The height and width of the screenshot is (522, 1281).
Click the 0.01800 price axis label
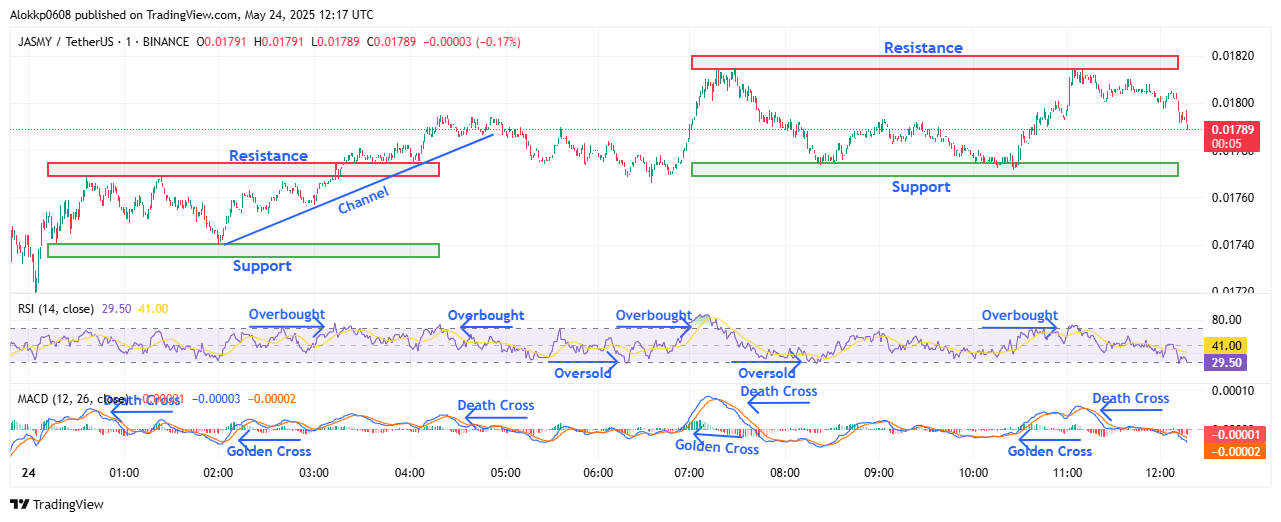coord(1234,103)
